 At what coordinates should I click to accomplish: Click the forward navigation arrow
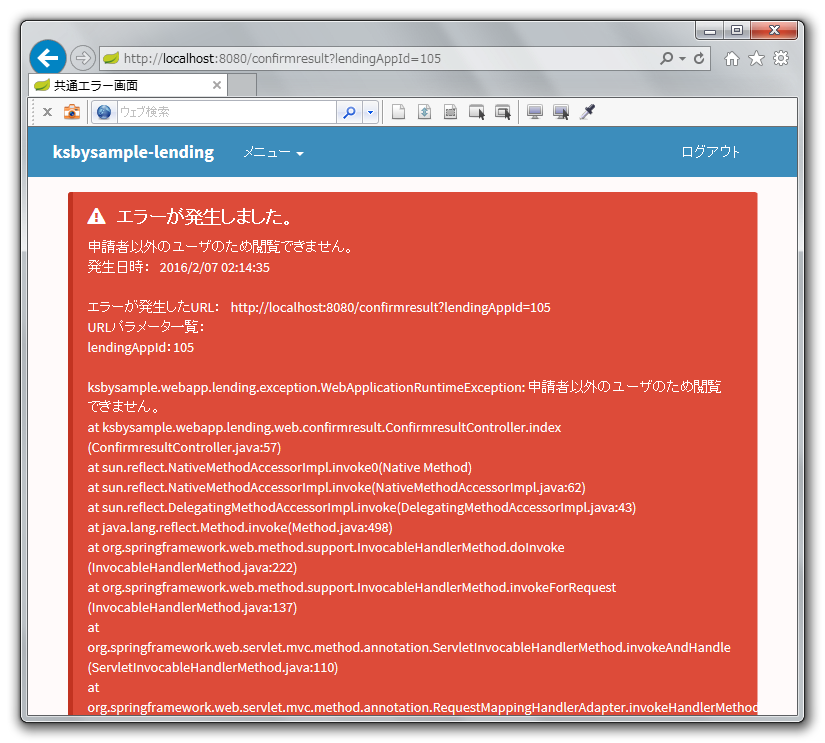click(x=83, y=58)
